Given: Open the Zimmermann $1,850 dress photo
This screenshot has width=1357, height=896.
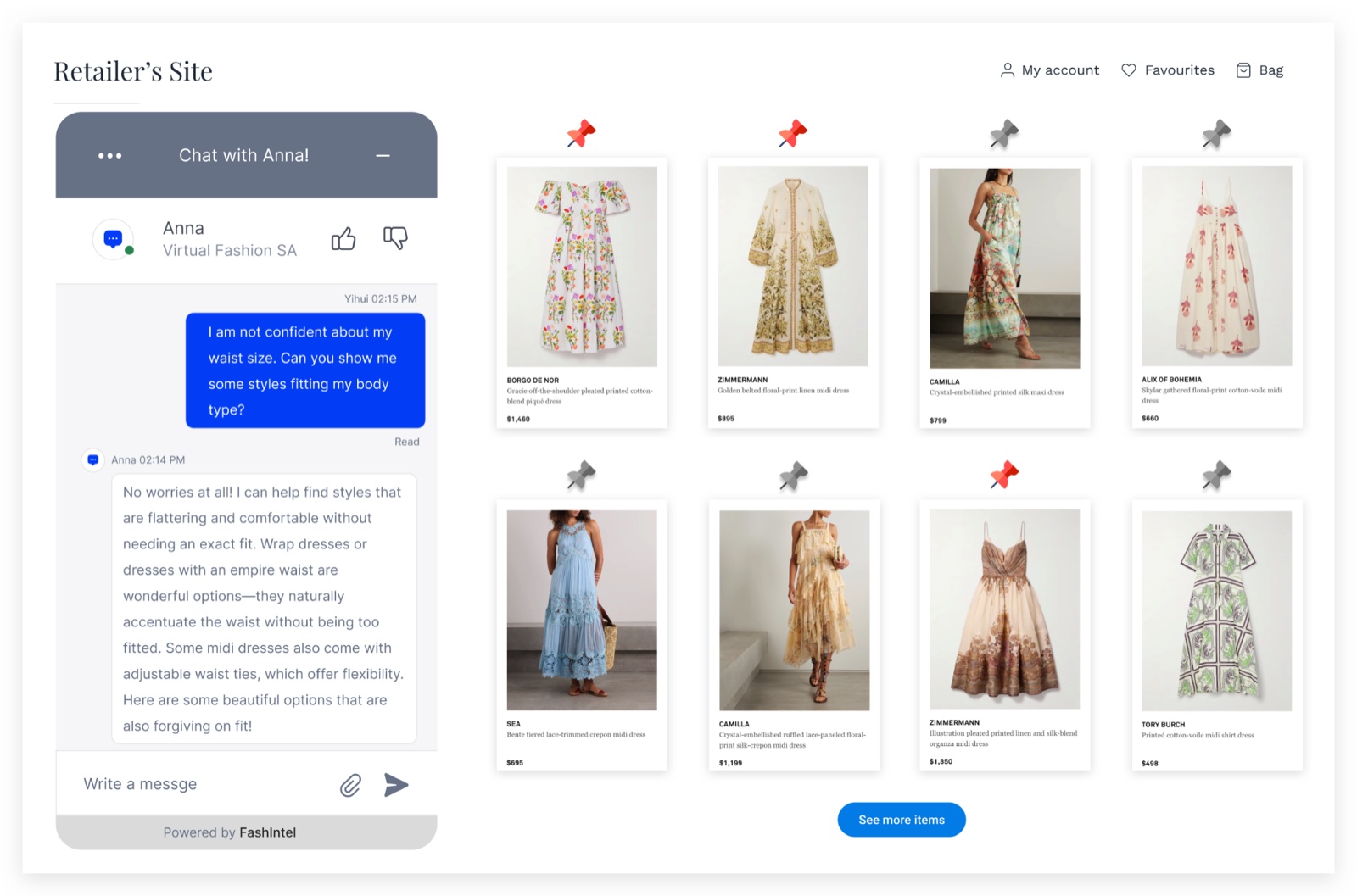Looking at the screenshot, I should [1005, 609].
